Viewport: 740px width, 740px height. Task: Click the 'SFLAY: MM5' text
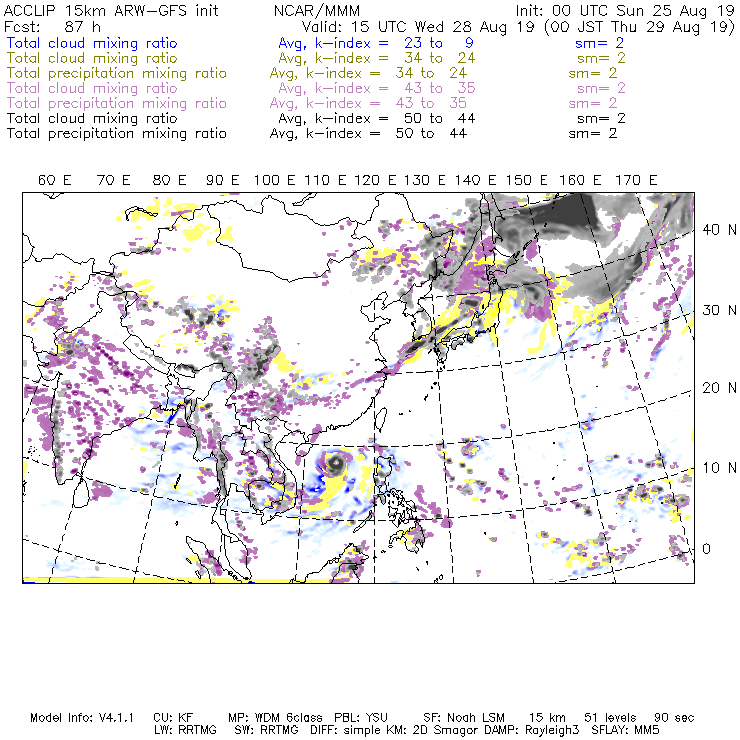[625, 730]
